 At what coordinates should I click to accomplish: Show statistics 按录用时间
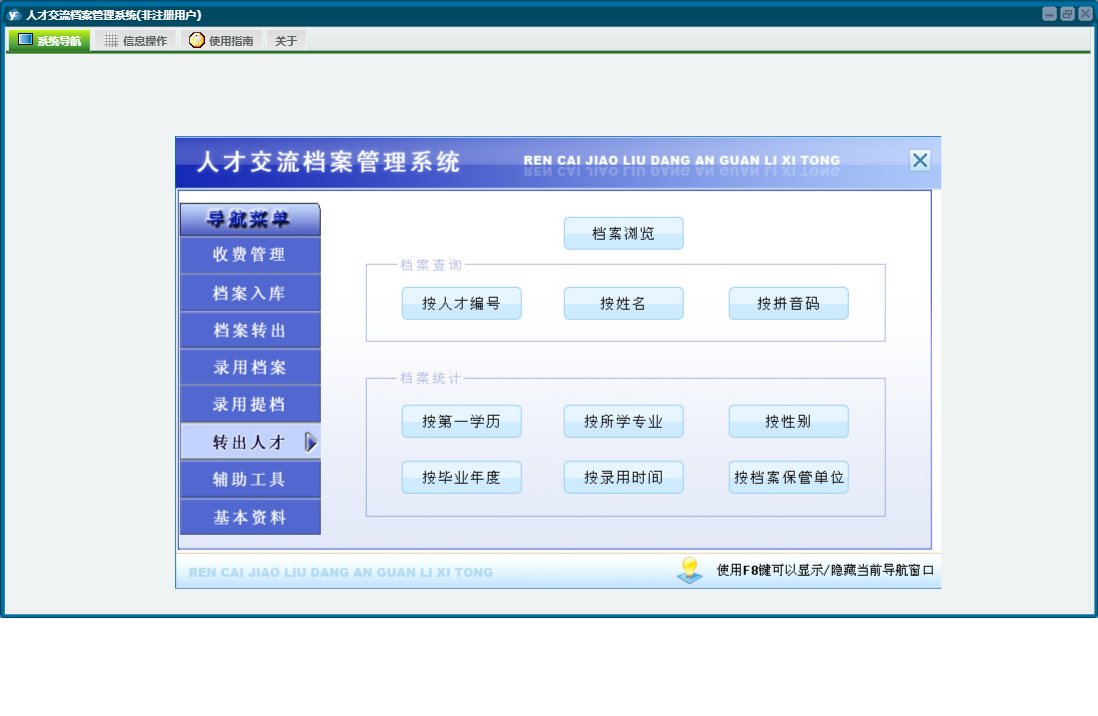[623, 477]
